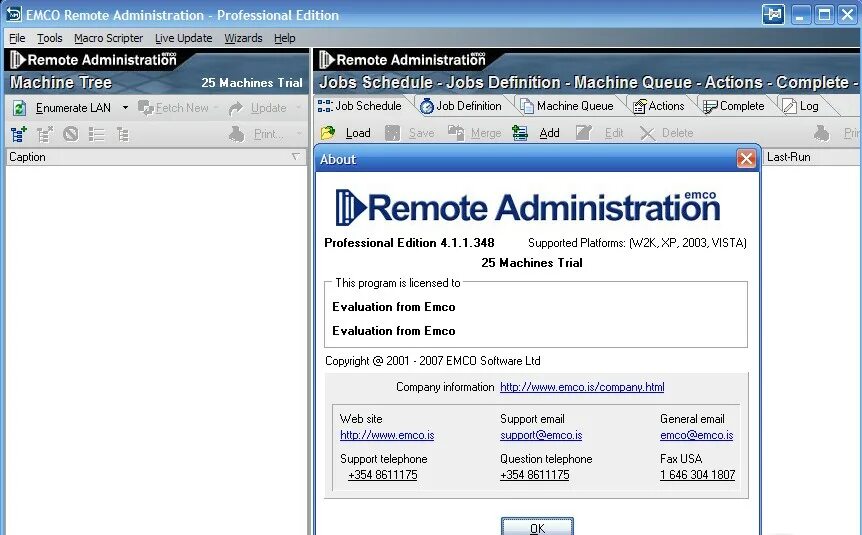
Task: Click the add machine tree node icon
Action: pyautogui.click(x=19, y=134)
